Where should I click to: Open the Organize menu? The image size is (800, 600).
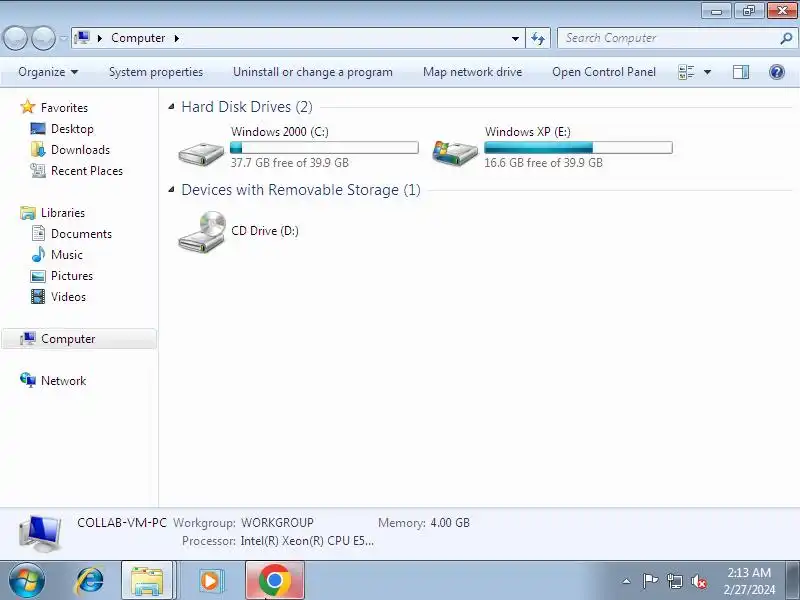click(48, 72)
